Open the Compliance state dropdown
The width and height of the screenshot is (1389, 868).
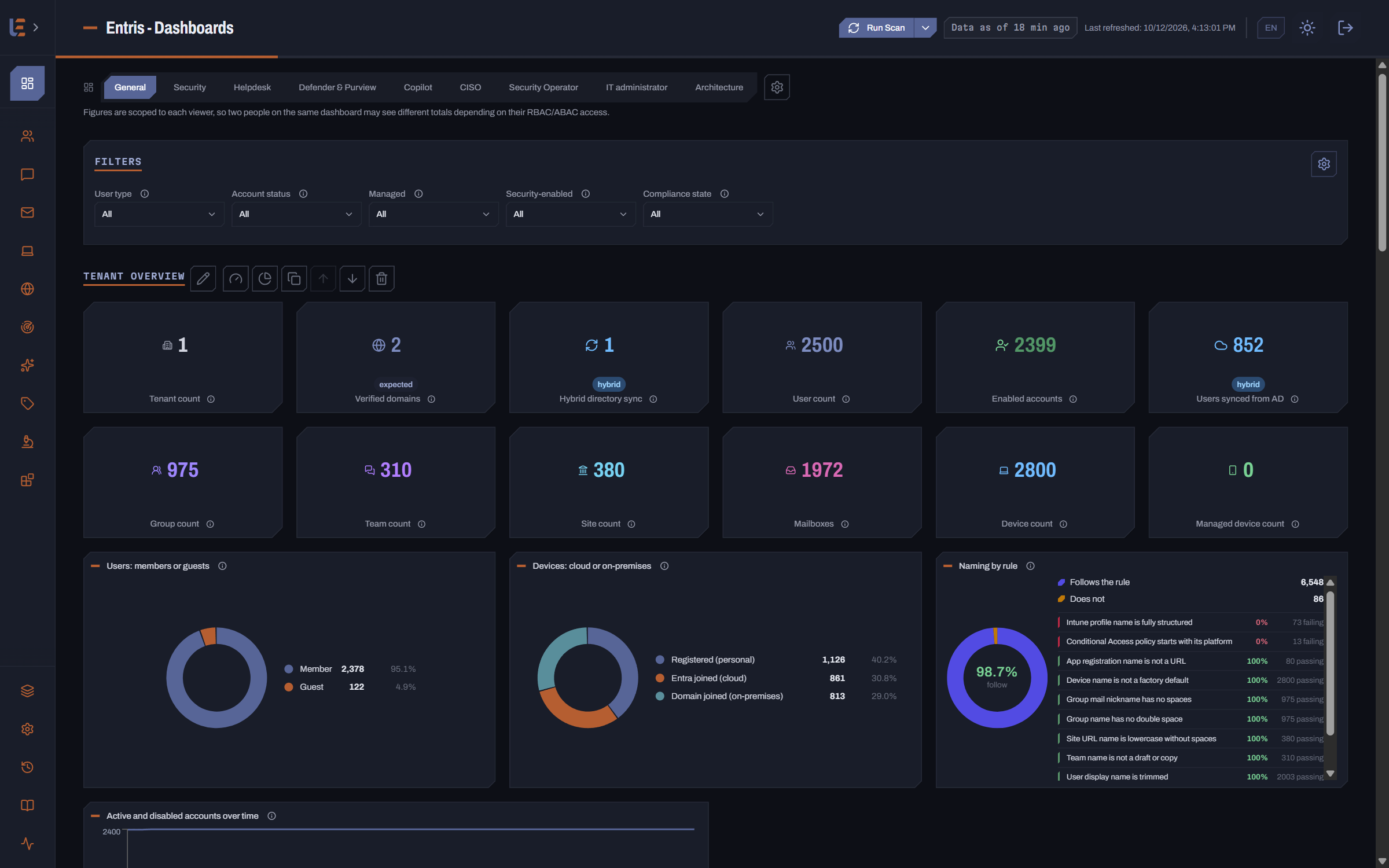coord(708,214)
